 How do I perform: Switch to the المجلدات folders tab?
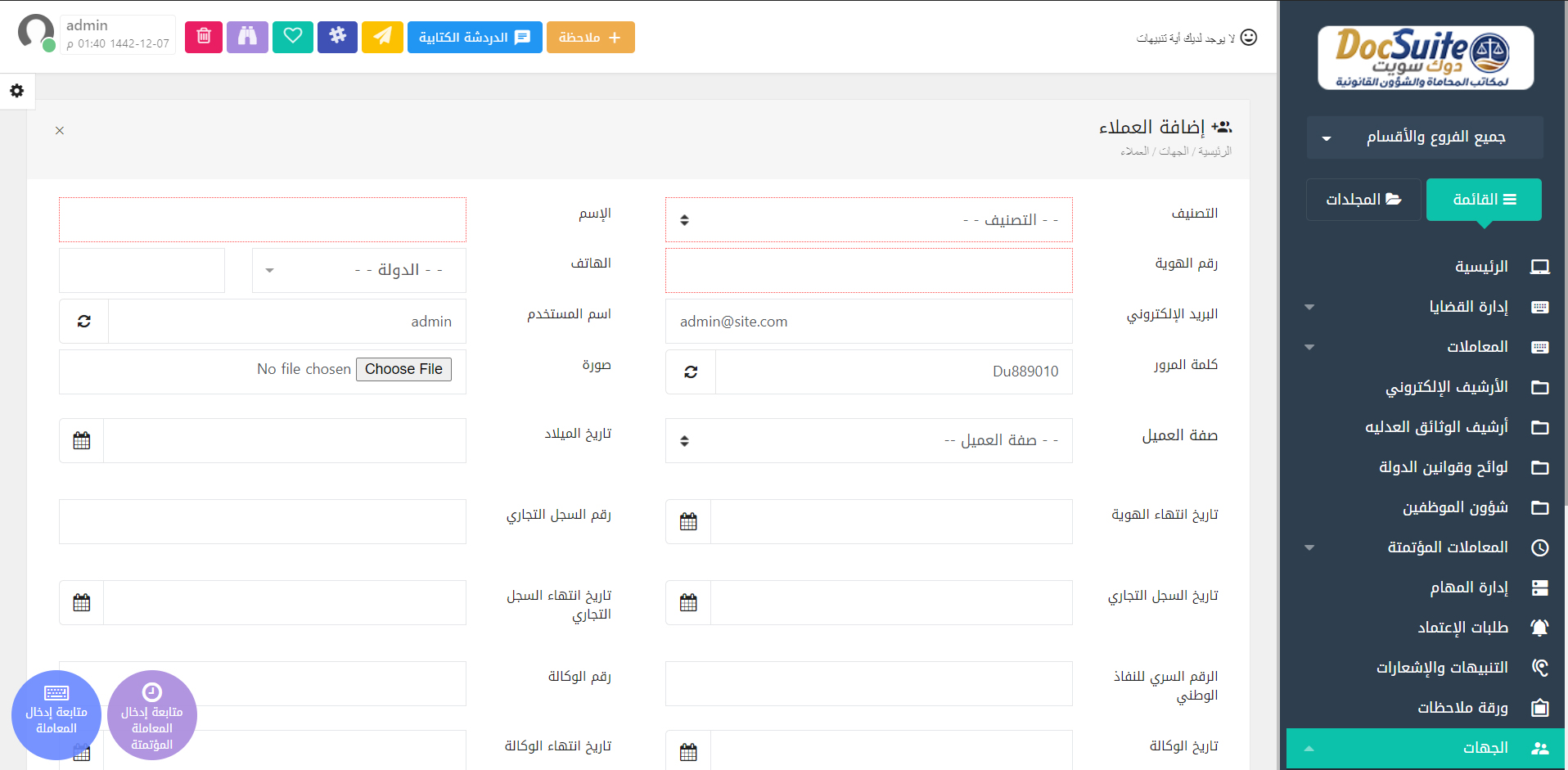[1363, 200]
